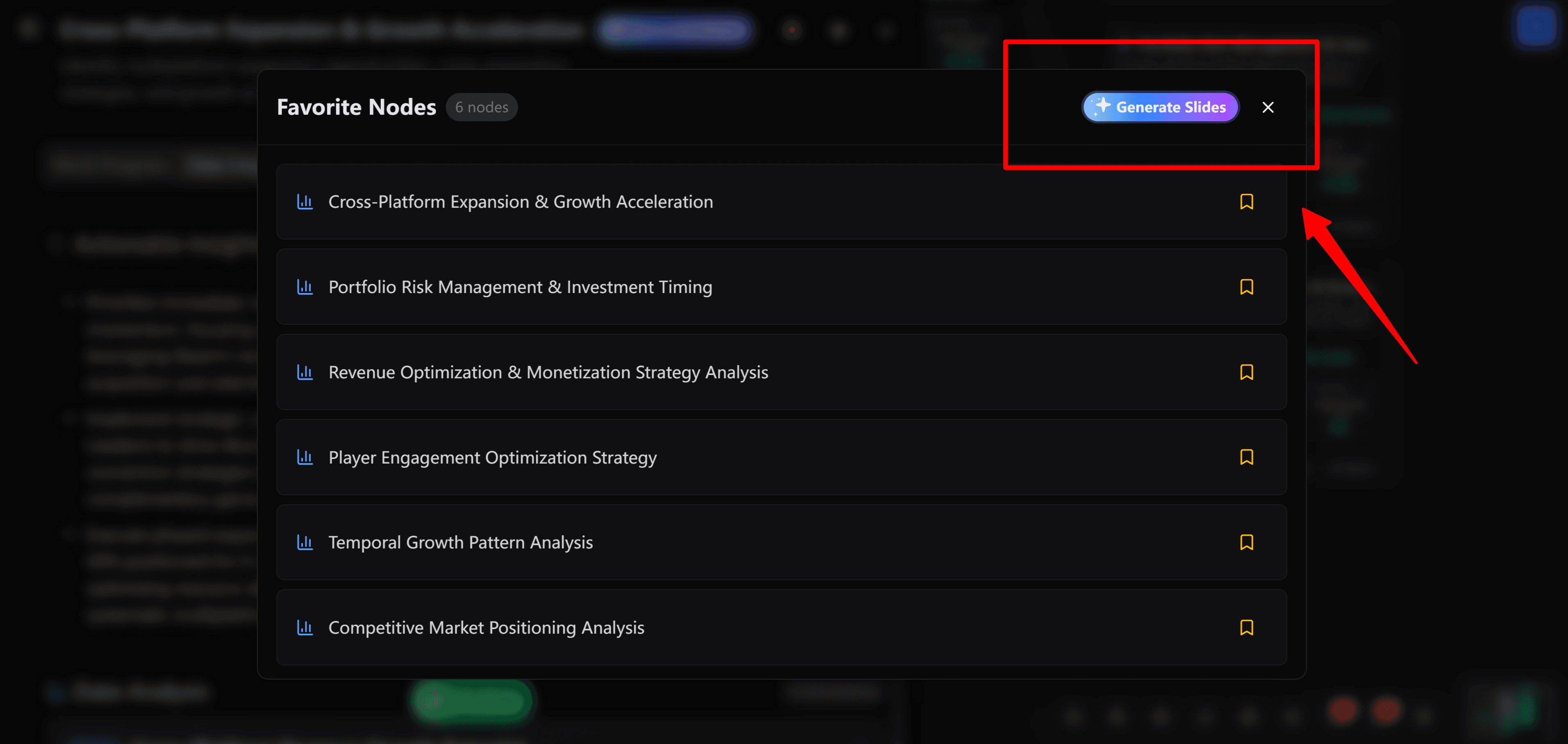This screenshot has width=1568, height=744.
Task: Click chart icon next to Competitive Market Positioning
Action: [305, 628]
